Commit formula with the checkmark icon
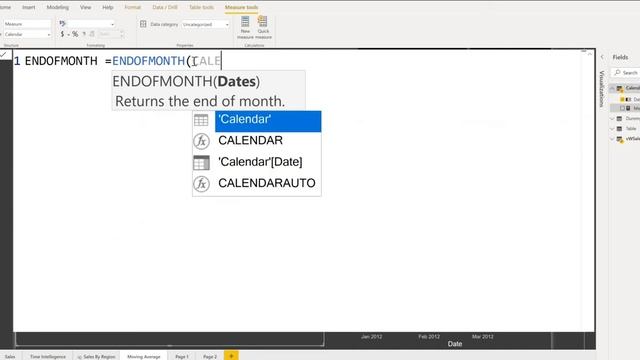The width and height of the screenshot is (640, 360). click(x=4, y=54)
